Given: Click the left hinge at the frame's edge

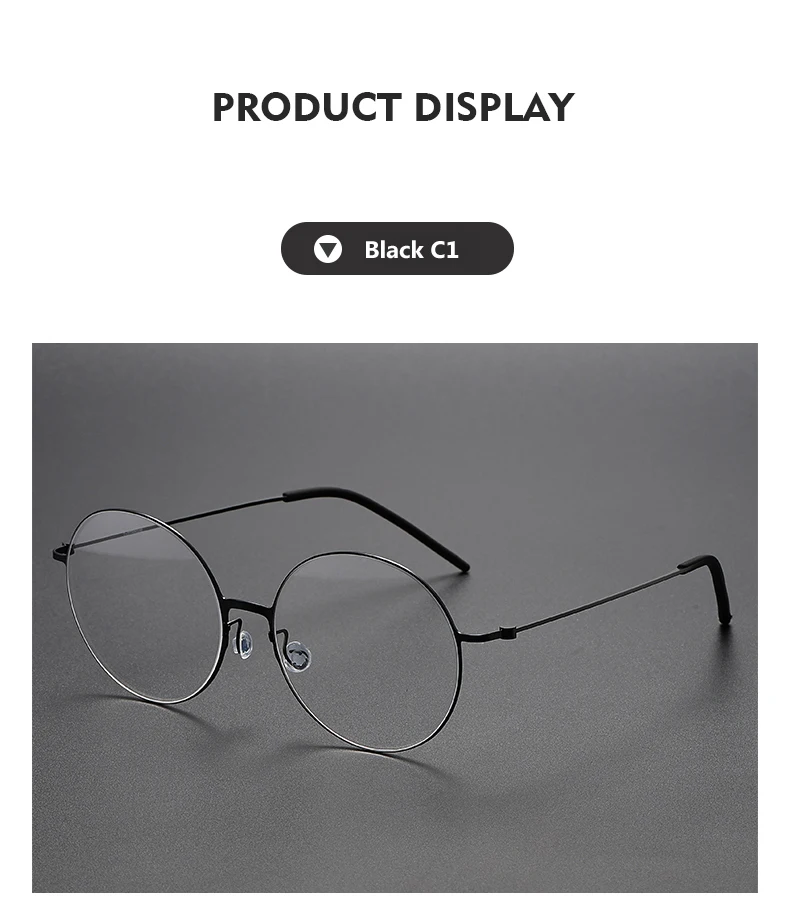Looking at the screenshot, I should point(61,553).
